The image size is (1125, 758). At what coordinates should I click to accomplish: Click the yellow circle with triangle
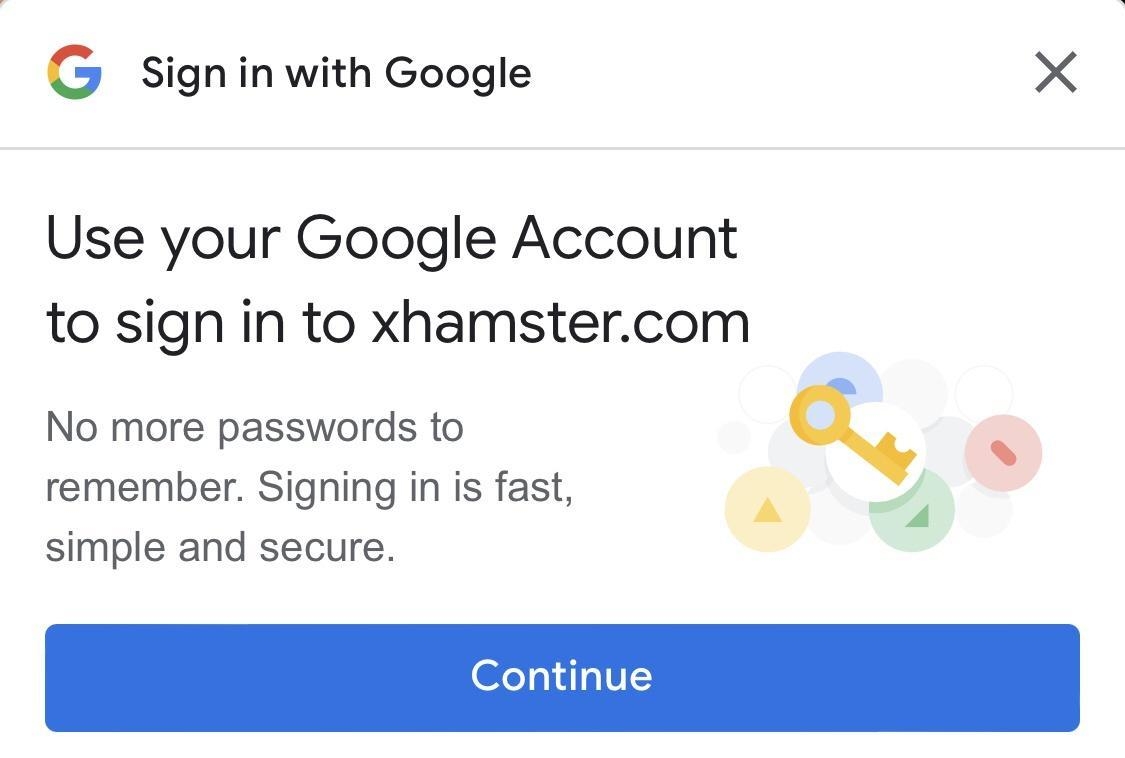coord(768,510)
